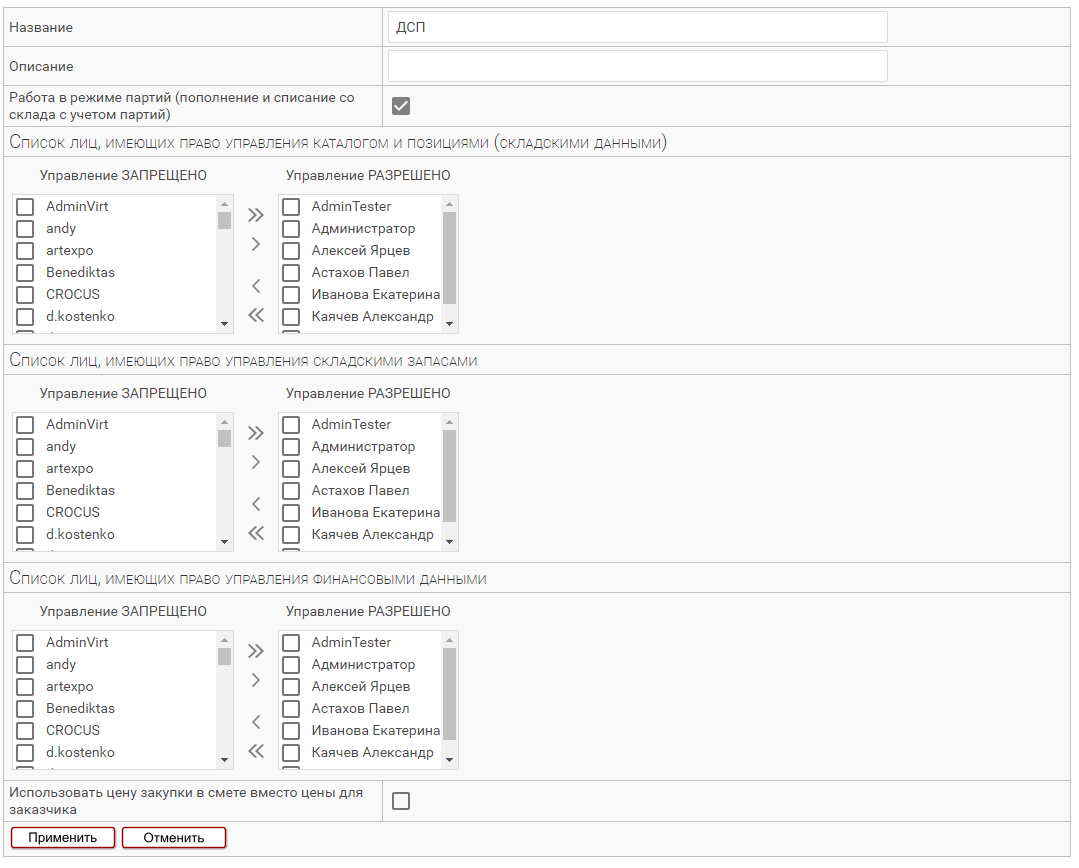Image resolution: width=1079 pixels, height=868 pixels.
Task: Focus the Описание text field
Action: 637,67
